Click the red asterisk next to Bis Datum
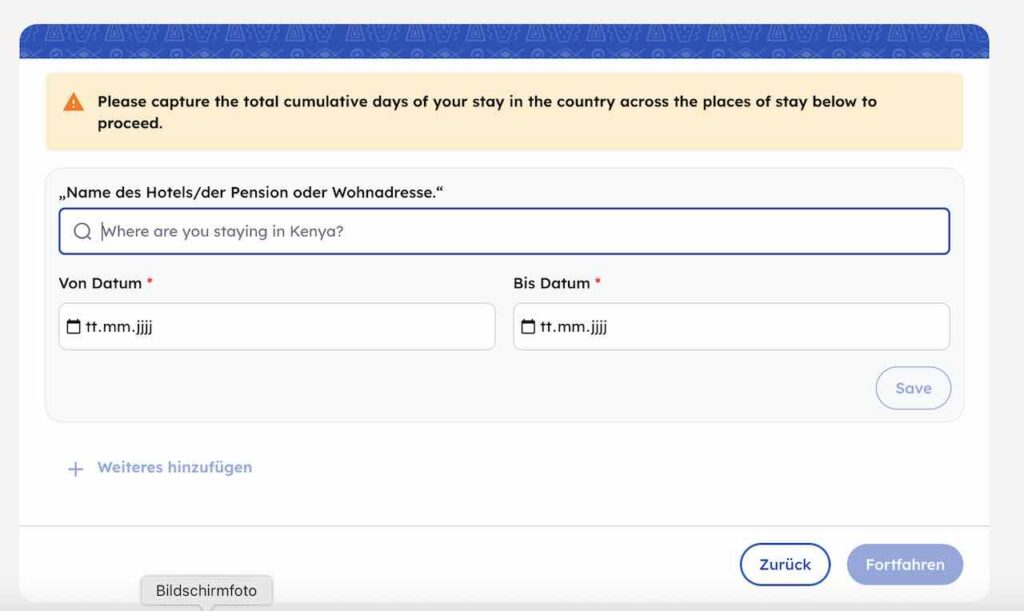Screen dimensions: 1024x611 [598, 283]
